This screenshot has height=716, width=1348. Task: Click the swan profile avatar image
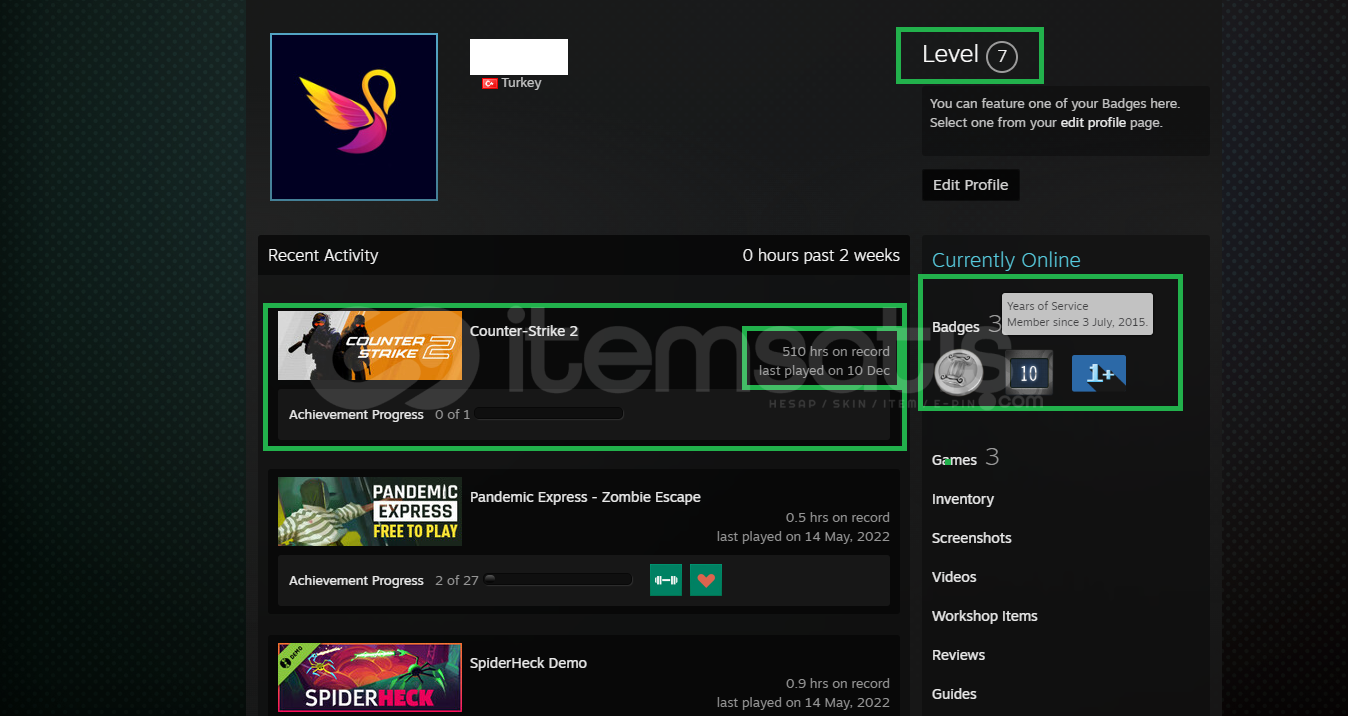point(353,117)
